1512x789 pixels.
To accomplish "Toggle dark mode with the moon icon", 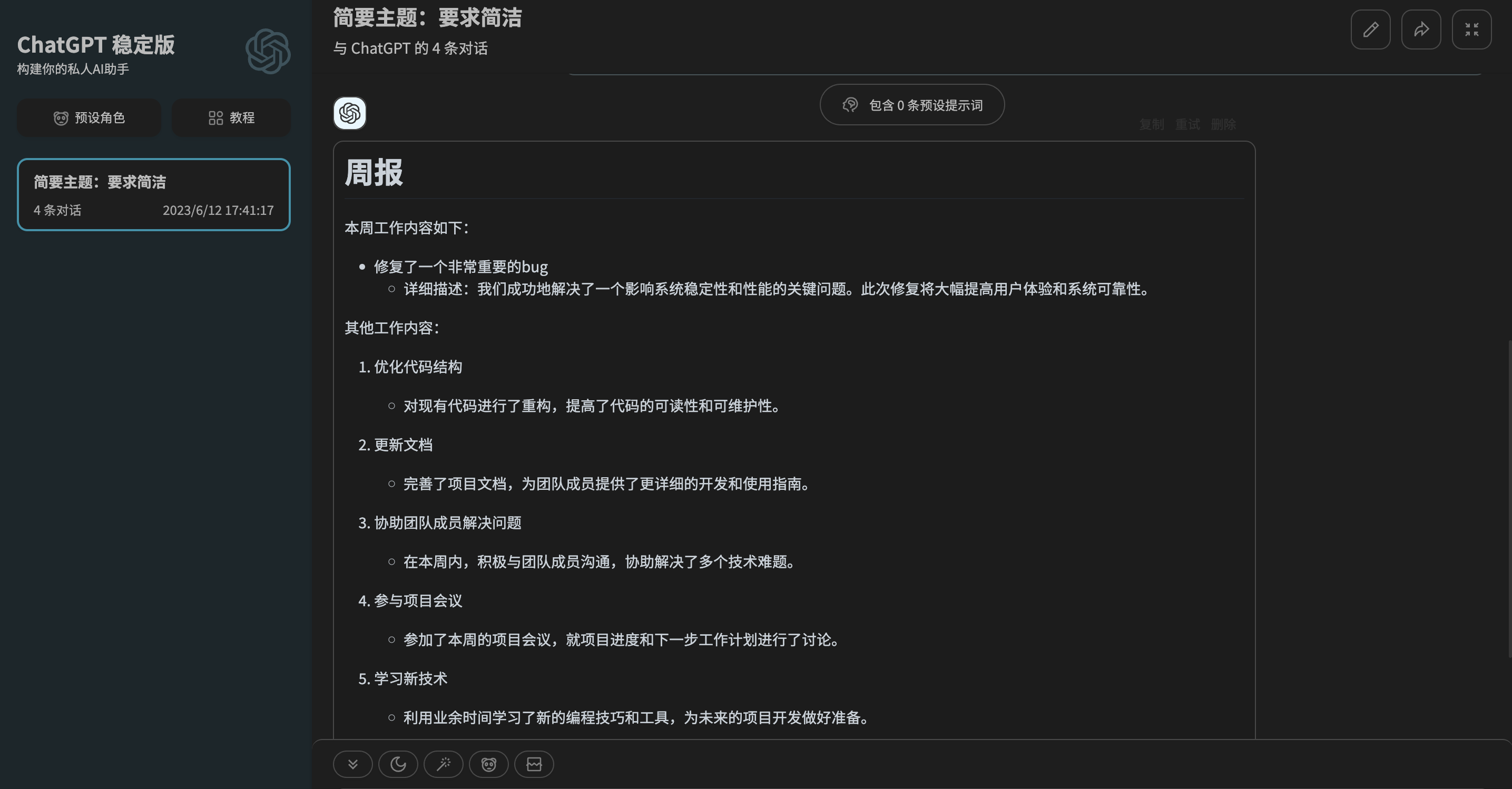I will pos(398,764).
